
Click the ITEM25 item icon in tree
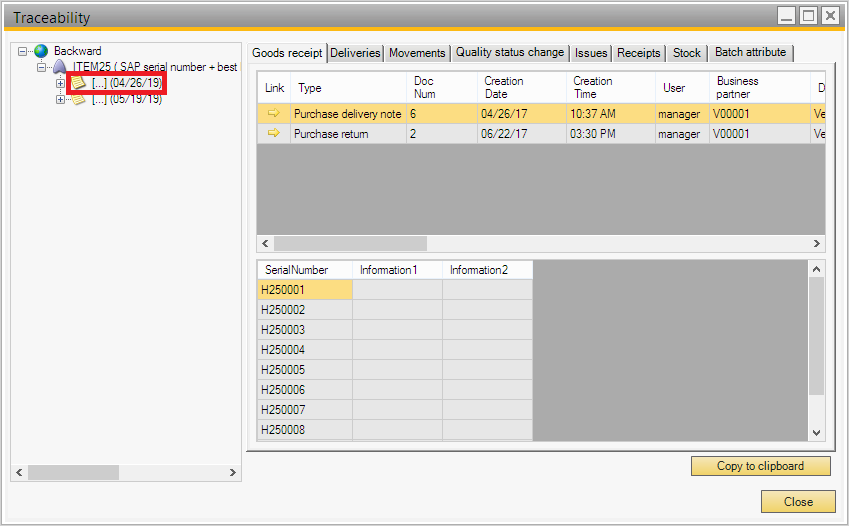click(59, 67)
